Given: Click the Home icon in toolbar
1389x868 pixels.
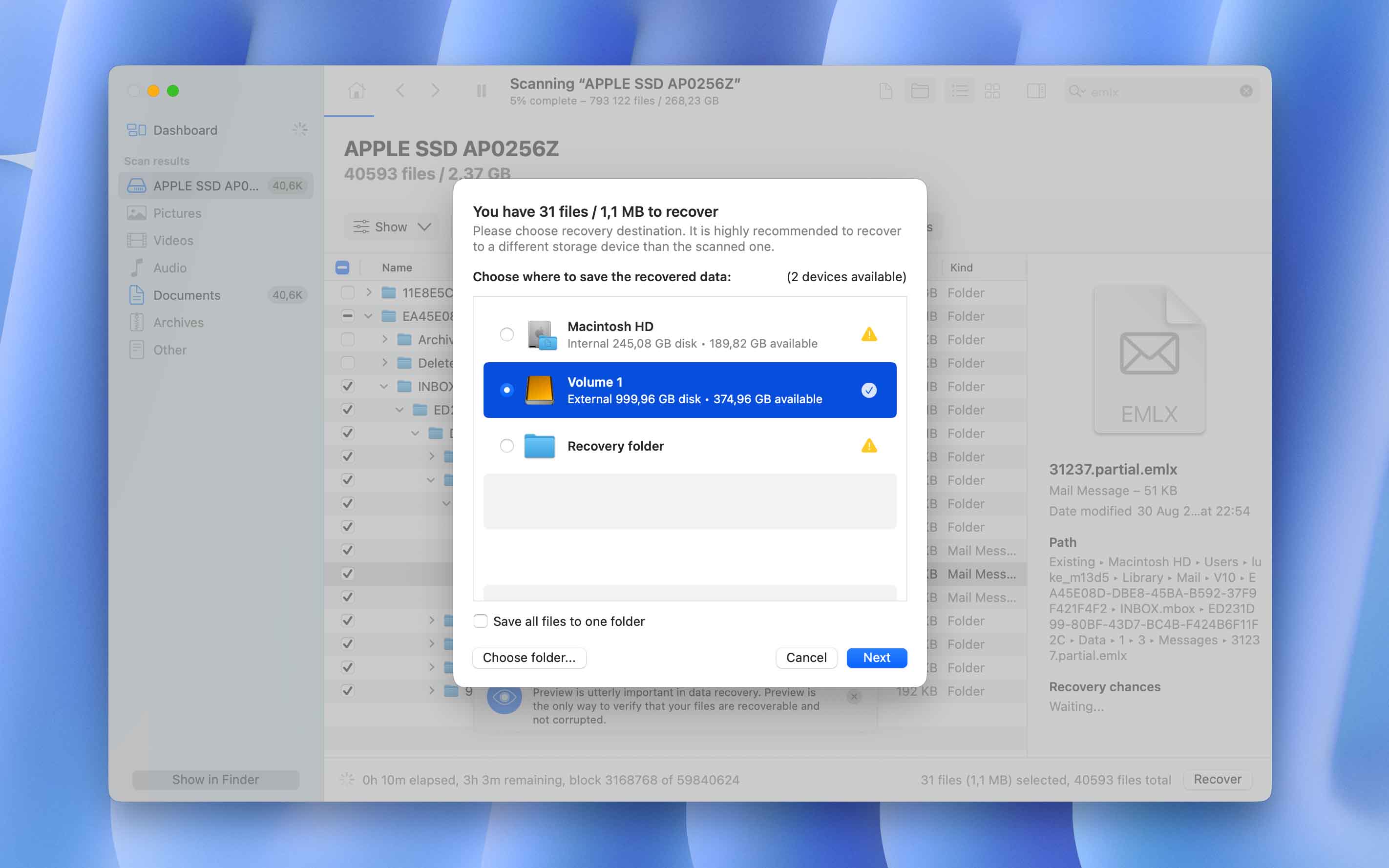Looking at the screenshot, I should (x=357, y=91).
